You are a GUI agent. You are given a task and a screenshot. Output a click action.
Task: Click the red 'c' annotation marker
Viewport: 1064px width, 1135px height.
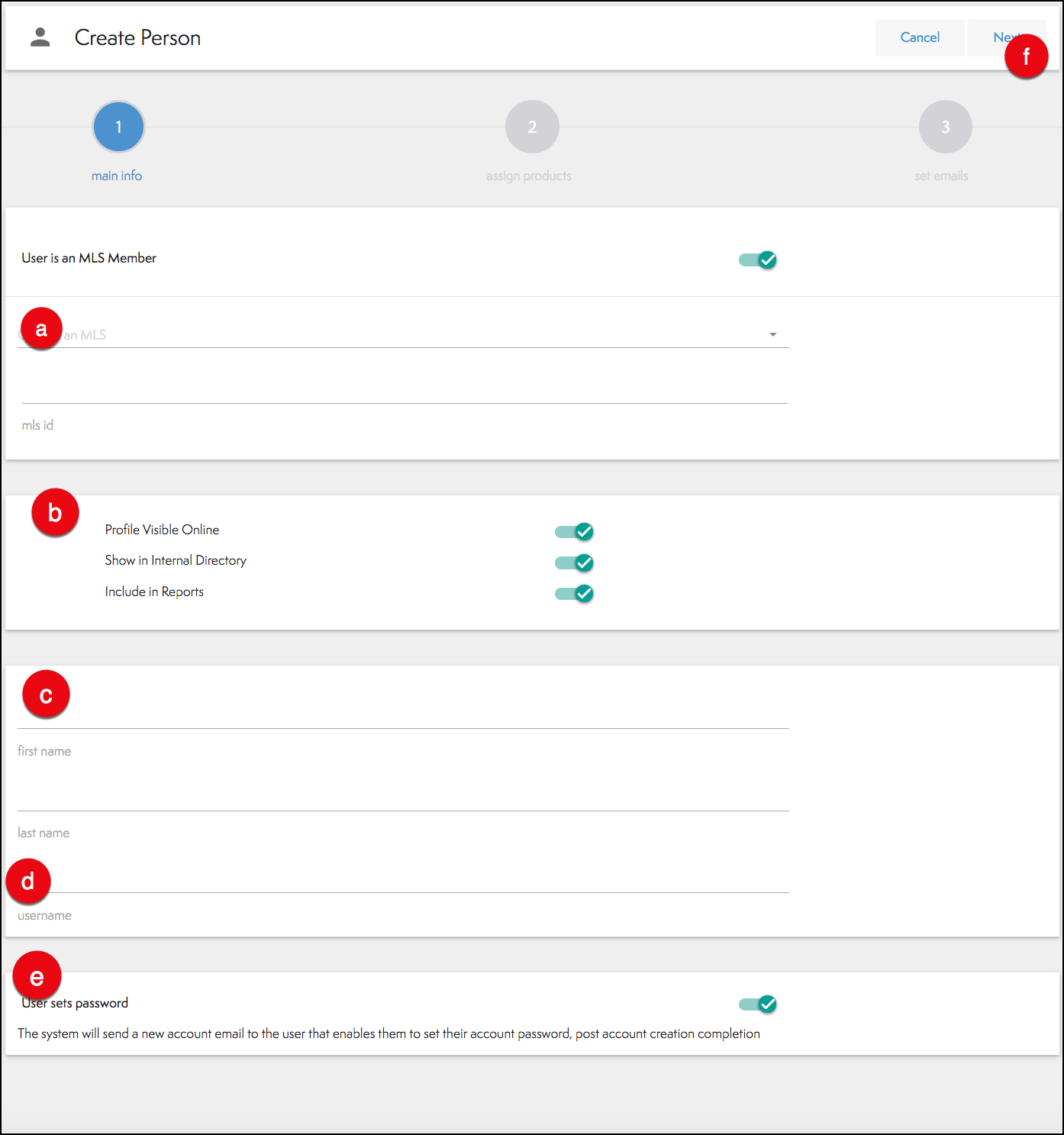[x=46, y=695]
